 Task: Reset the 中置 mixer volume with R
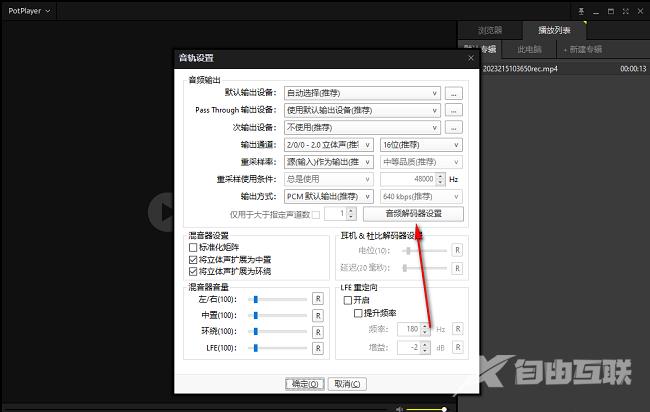pos(318,315)
